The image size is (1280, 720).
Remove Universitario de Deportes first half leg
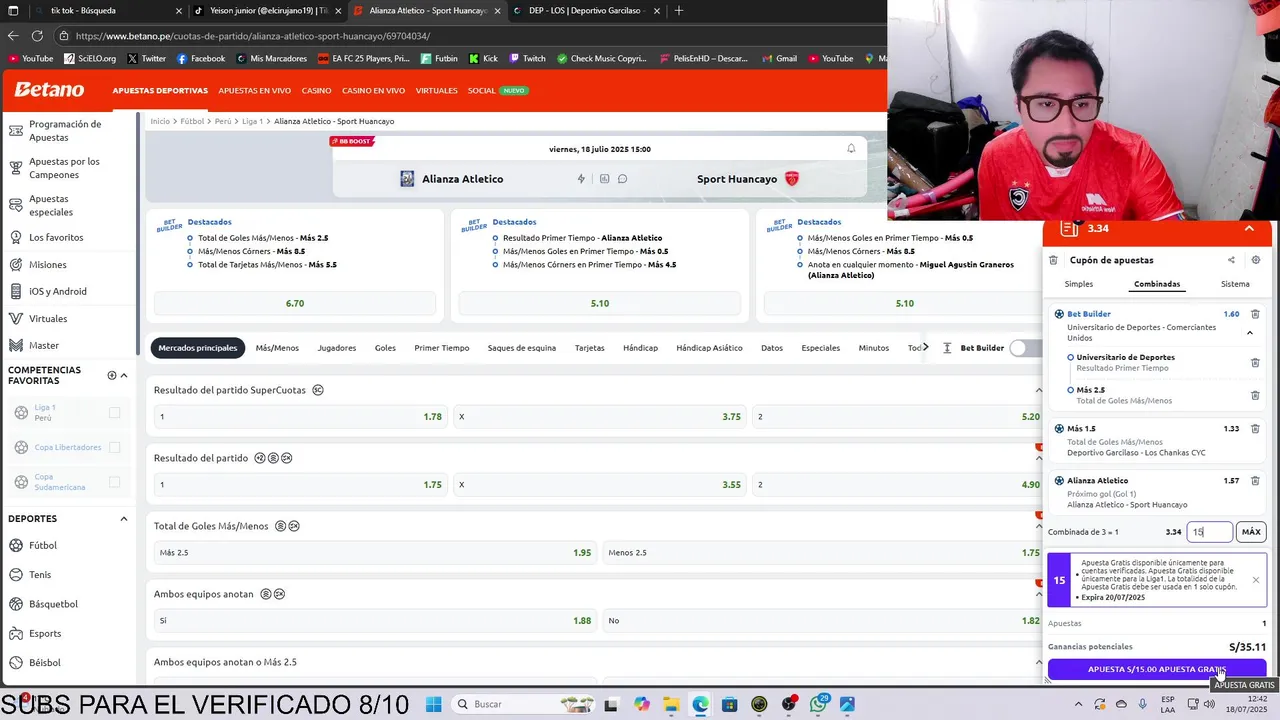coord(1255,362)
